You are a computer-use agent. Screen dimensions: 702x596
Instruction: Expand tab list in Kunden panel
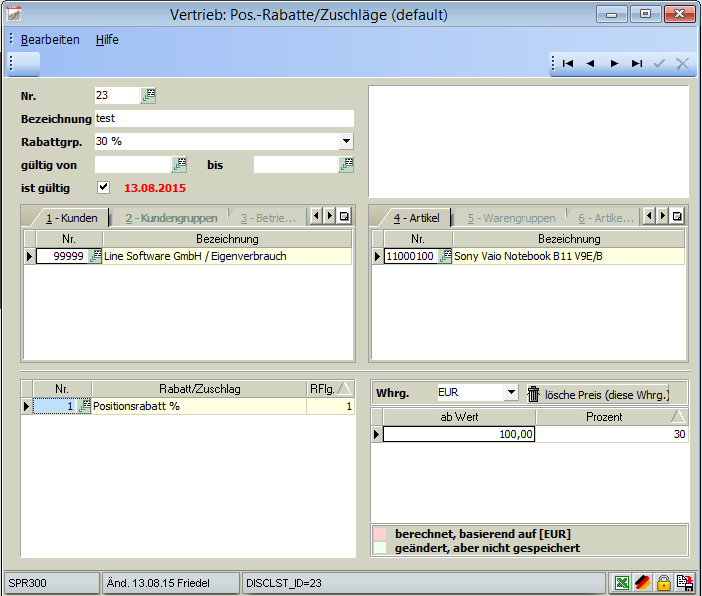pyautogui.click(x=343, y=216)
